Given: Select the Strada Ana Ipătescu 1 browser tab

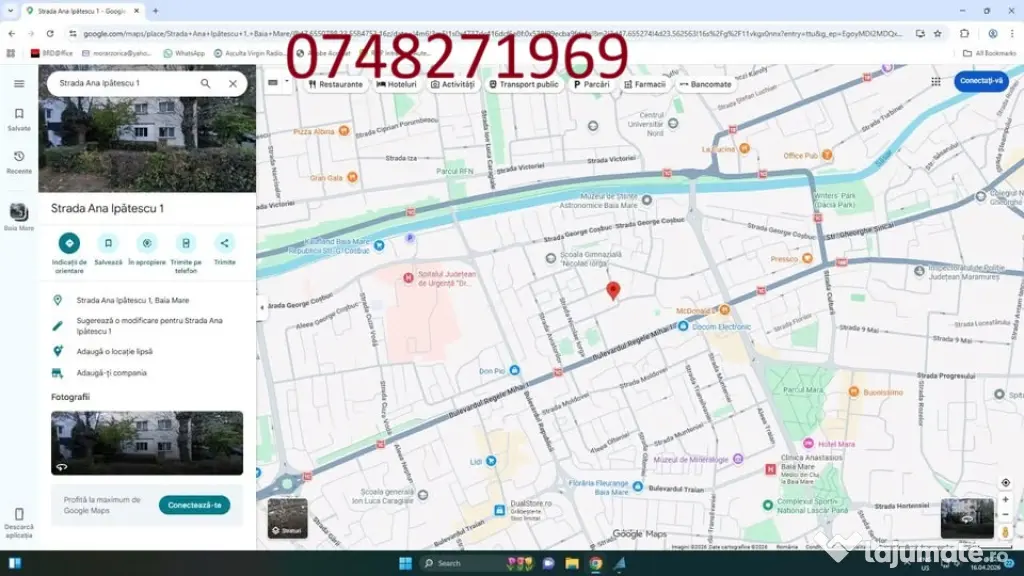Looking at the screenshot, I should click(83, 11).
